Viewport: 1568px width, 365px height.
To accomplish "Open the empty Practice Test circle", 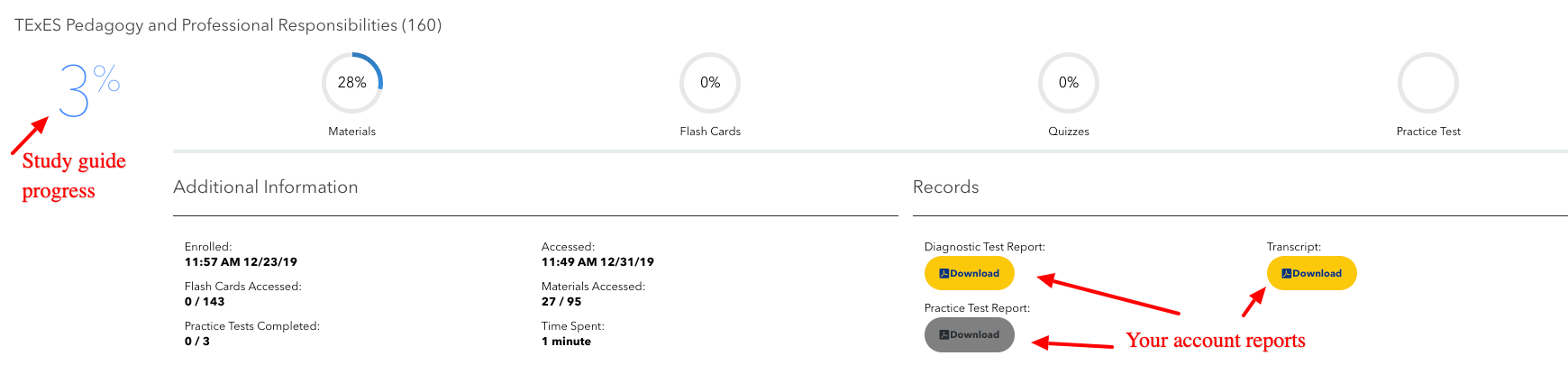I will tap(1428, 83).
